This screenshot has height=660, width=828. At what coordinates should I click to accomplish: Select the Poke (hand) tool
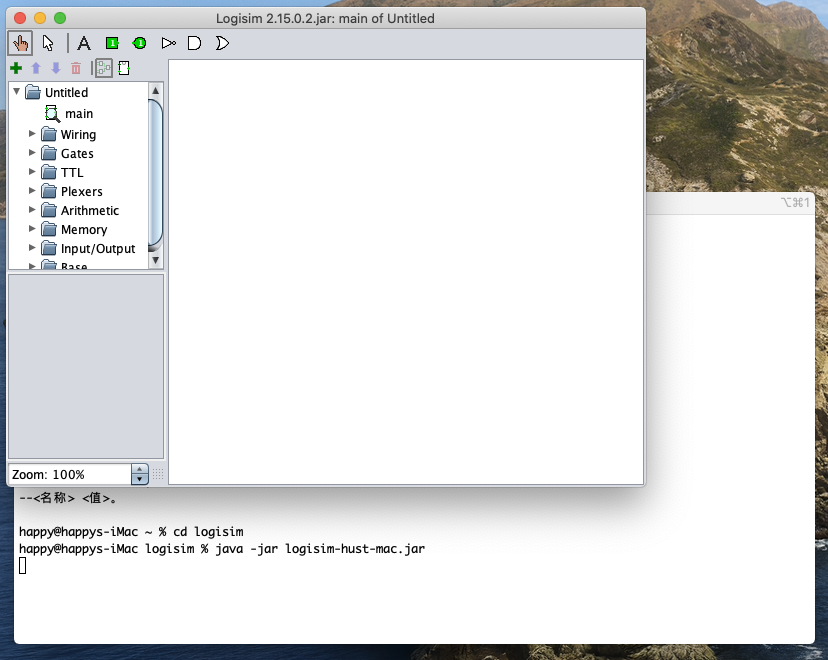point(20,43)
